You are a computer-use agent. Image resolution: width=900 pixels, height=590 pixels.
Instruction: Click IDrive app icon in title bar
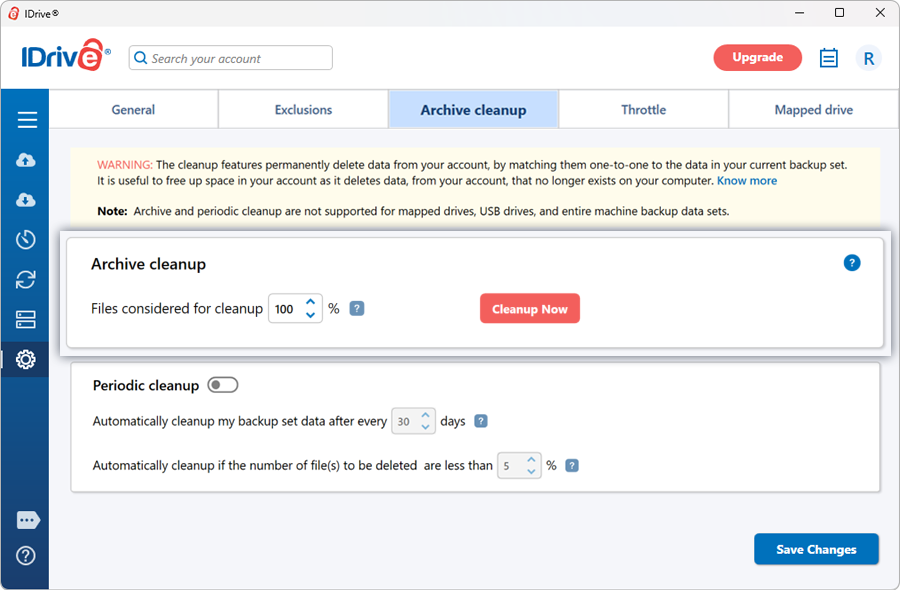point(13,13)
